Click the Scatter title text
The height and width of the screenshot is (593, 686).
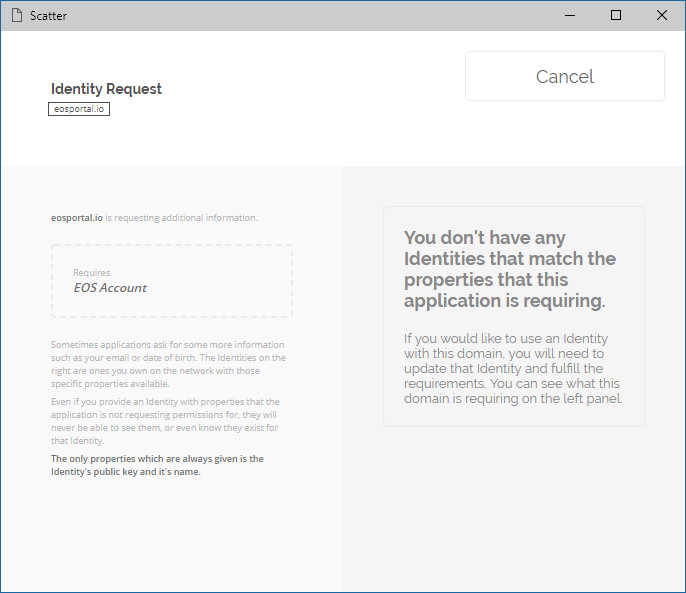[x=48, y=16]
